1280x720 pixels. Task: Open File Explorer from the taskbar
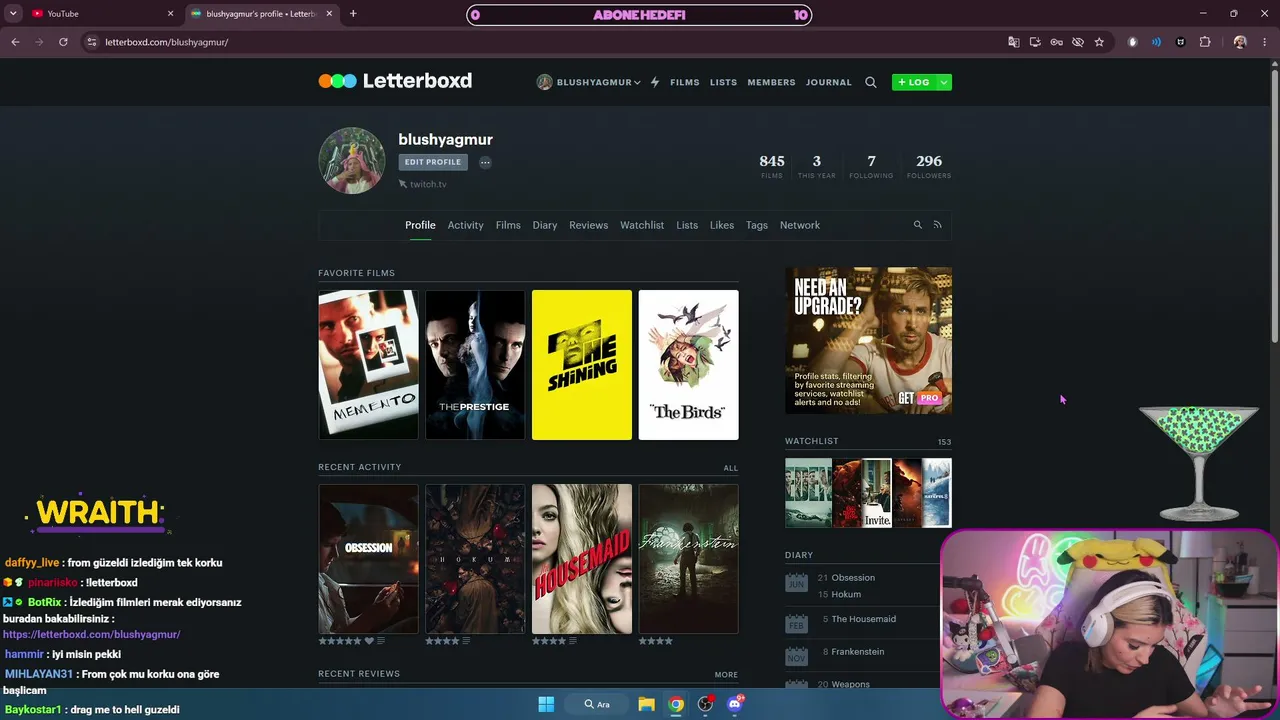646,704
